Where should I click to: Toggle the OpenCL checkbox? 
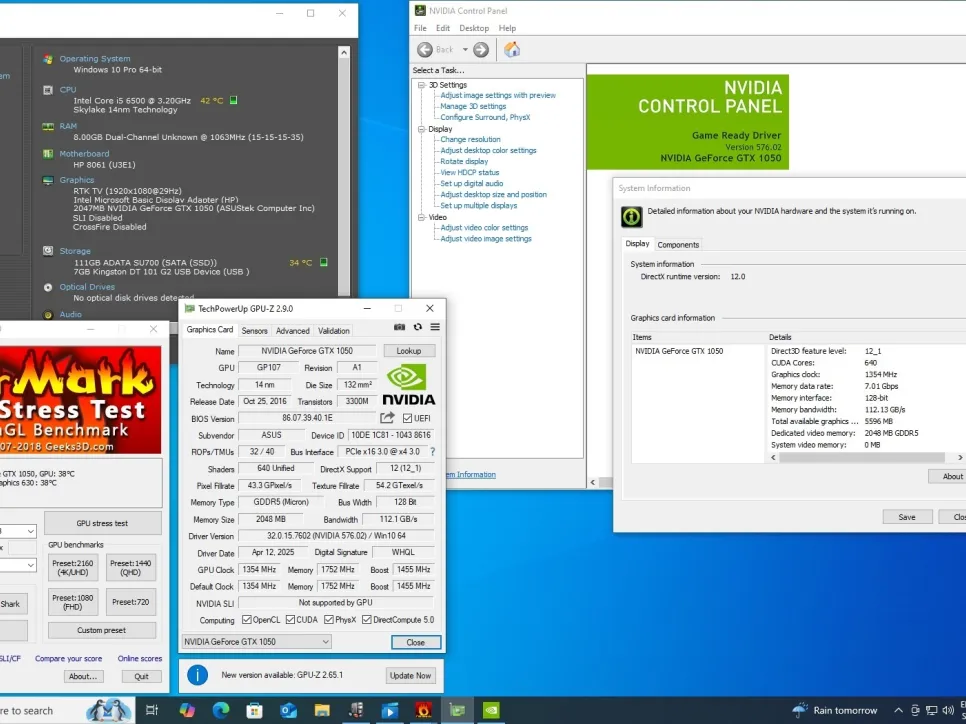[x=246, y=619]
